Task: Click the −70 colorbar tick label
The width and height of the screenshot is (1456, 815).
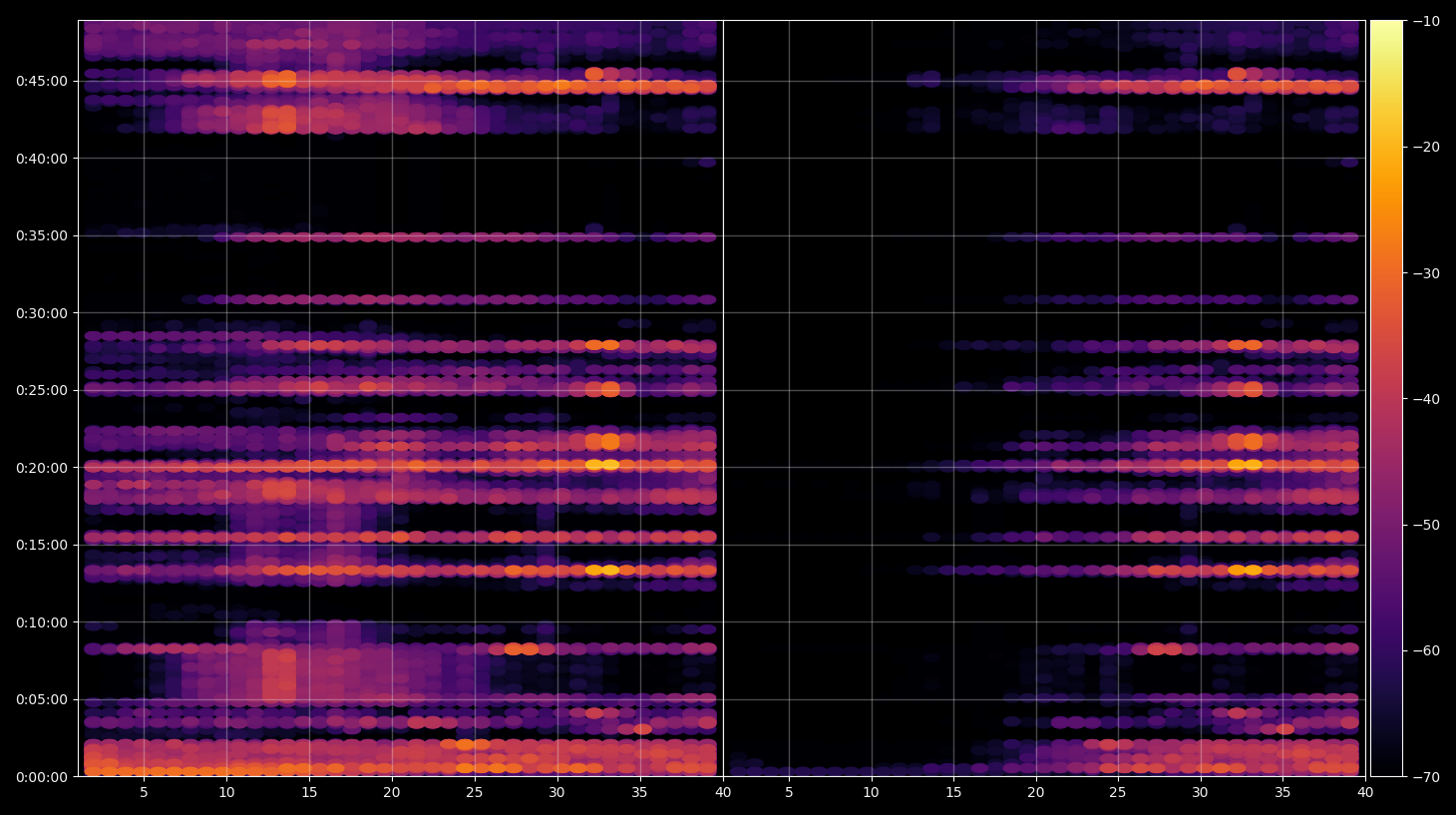Action: pyautogui.click(x=1426, y=777)
